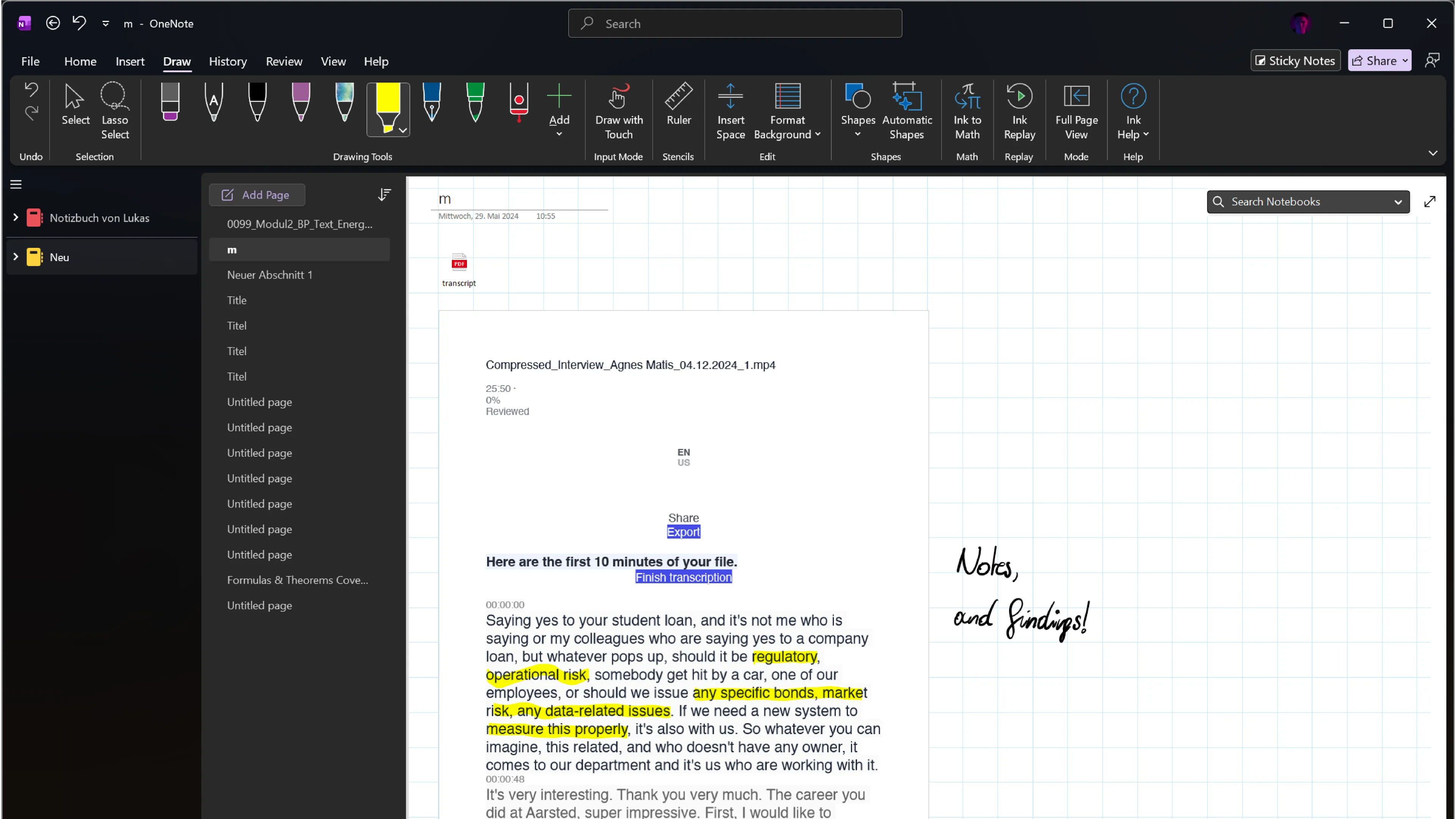Expand Notizbuch von Lukas notebook
The width and height of the screenshot is (1456, 819).
coord(15,217)
